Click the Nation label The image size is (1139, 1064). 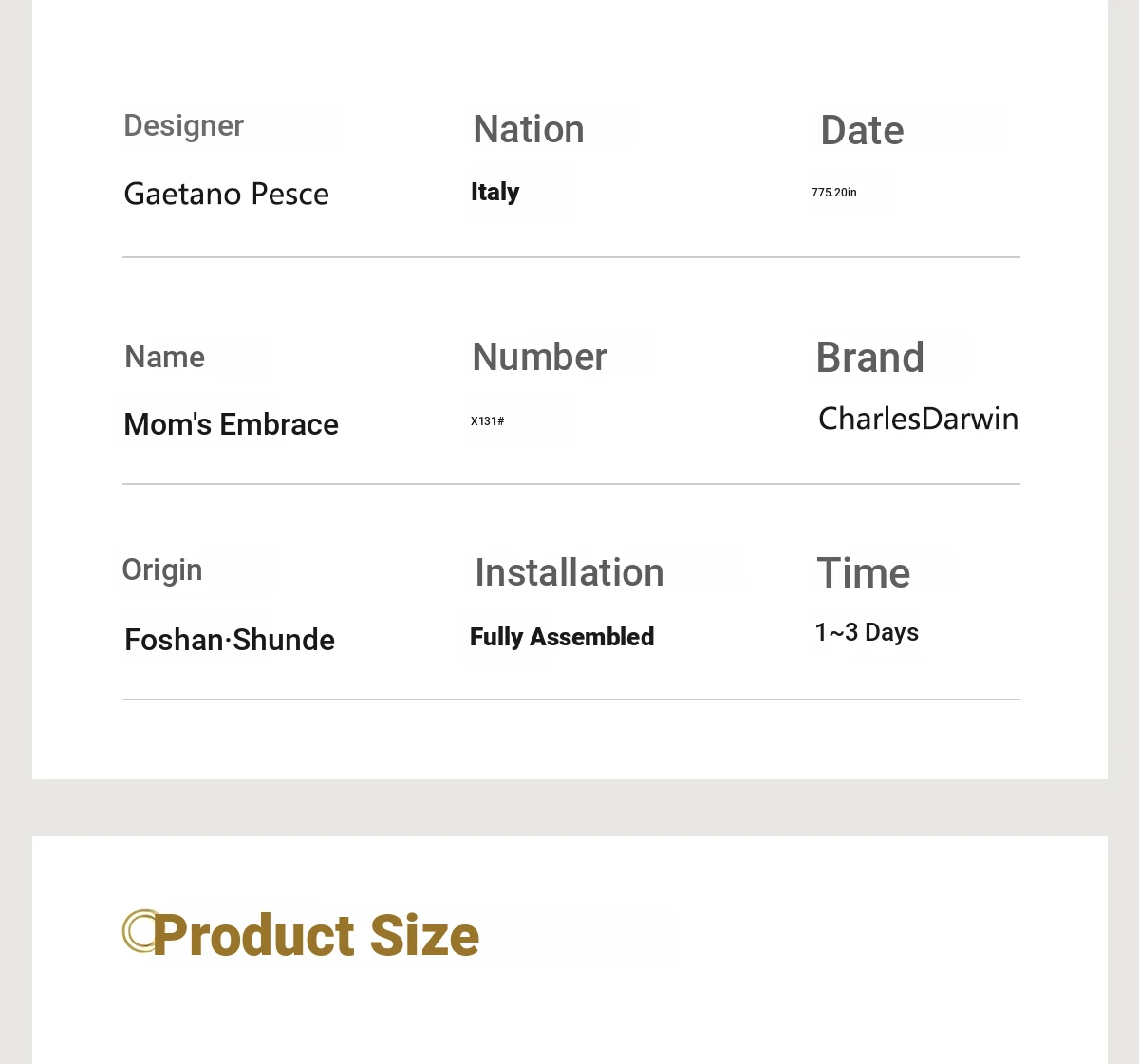point(529,130)
